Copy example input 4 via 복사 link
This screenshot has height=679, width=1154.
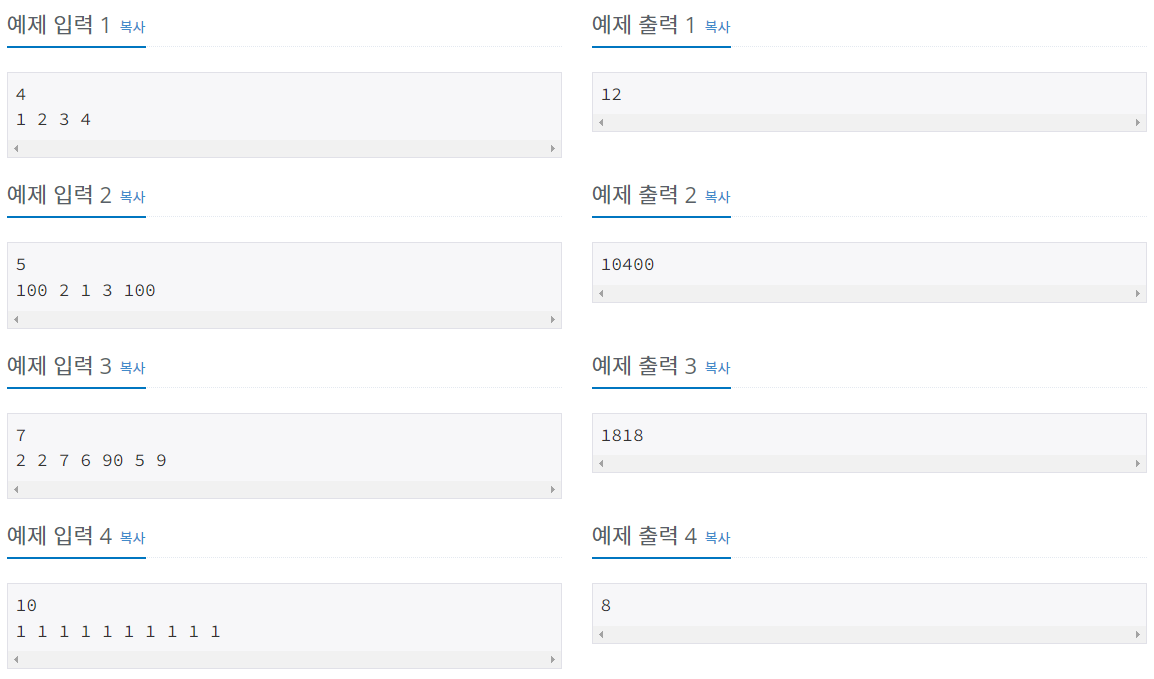[132, 537]
